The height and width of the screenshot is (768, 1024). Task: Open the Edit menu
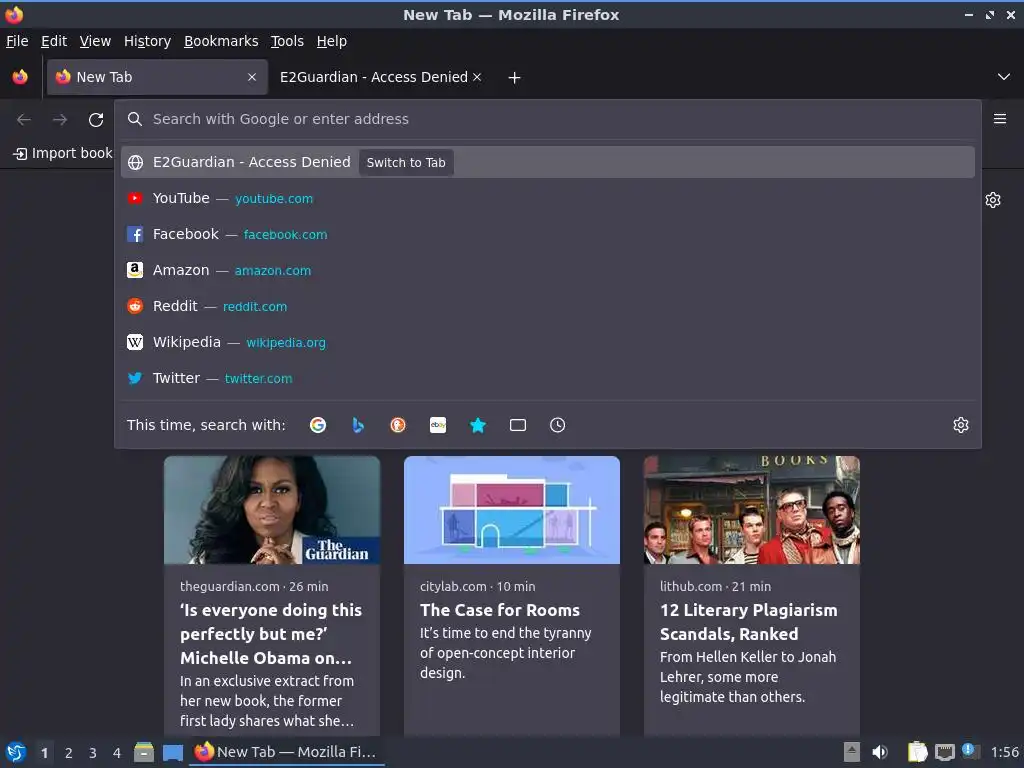54,41
